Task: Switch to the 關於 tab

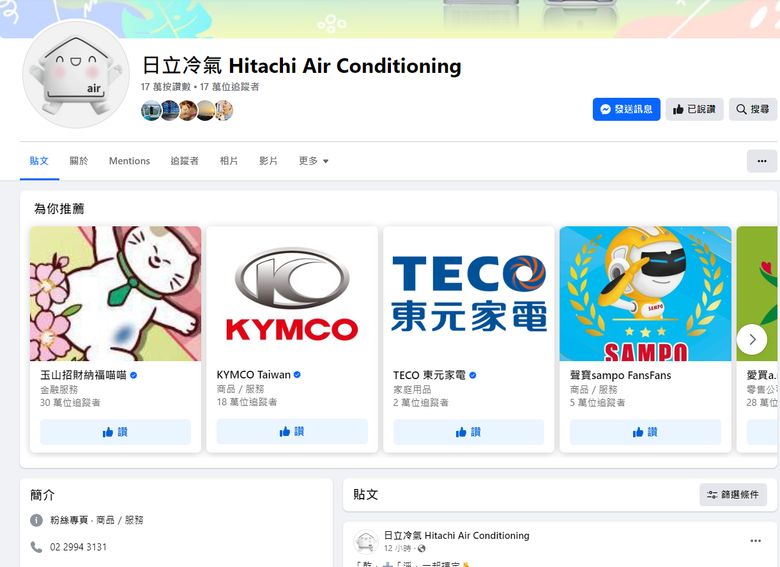Action: pos(79,161)
